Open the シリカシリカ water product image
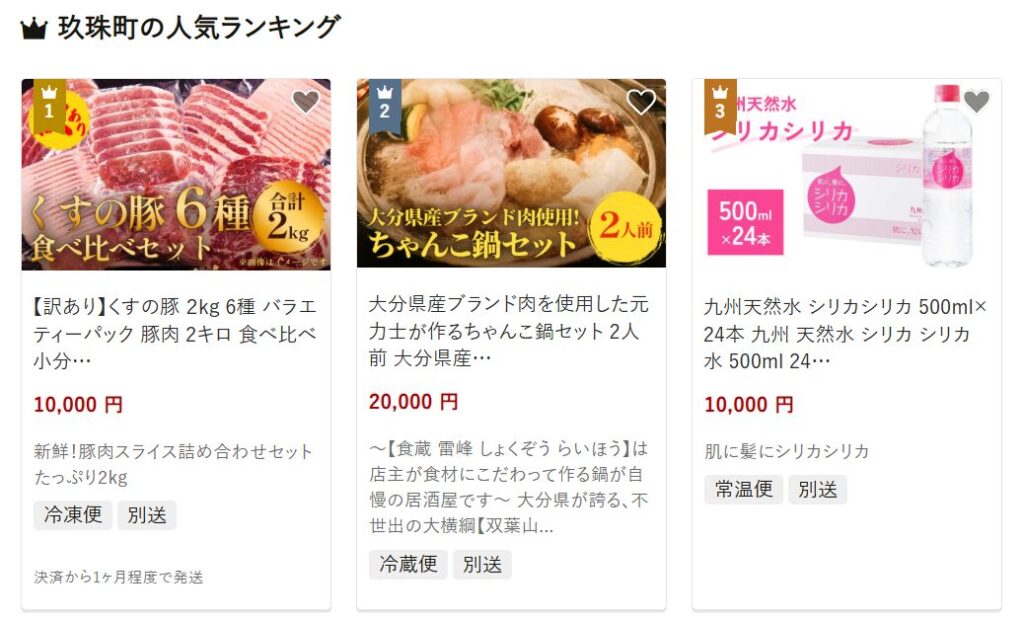Viewport: 1024px width, 621px height. coord(847,174)
